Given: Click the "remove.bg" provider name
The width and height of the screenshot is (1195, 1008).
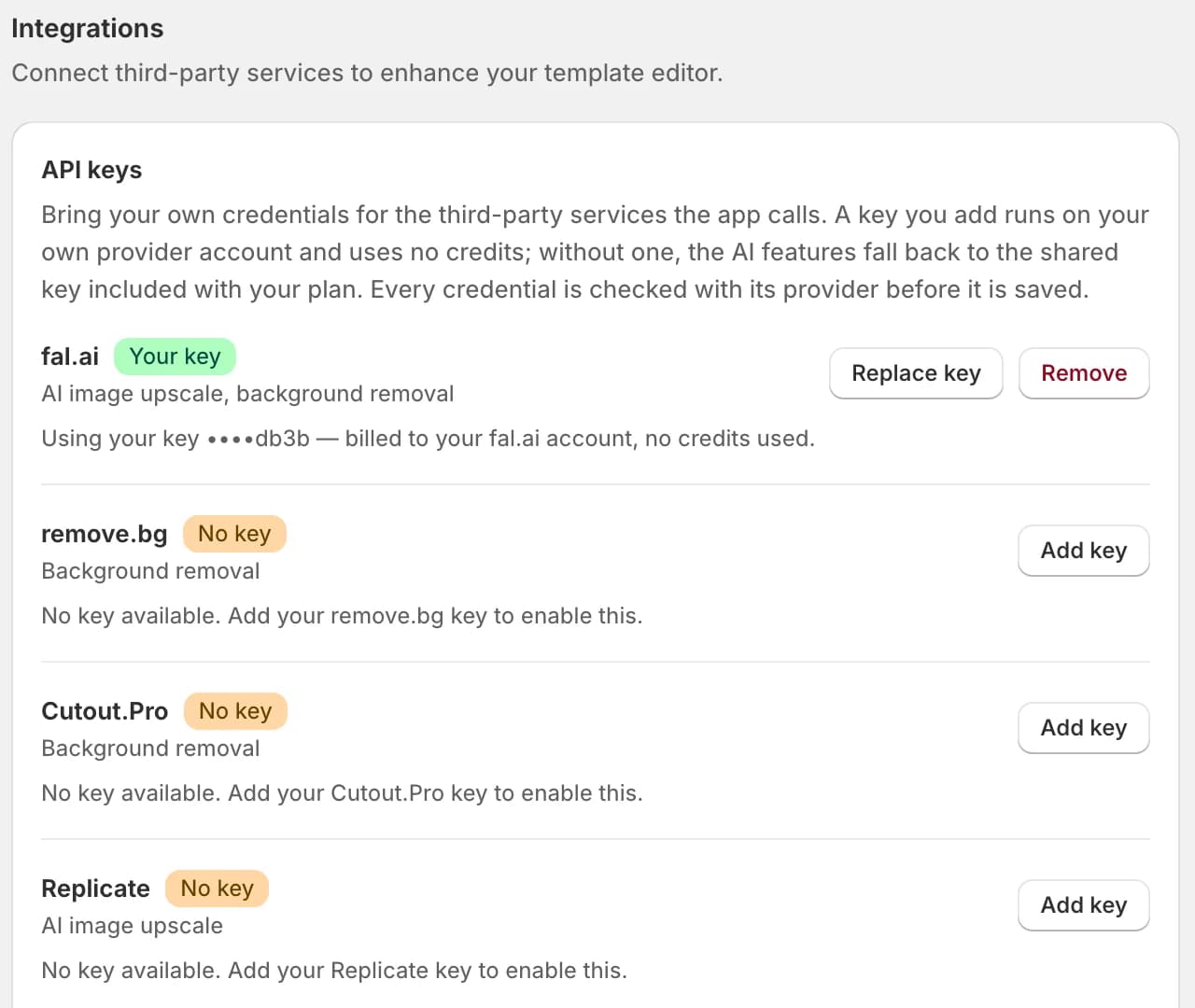Looking at the screenshot, I should [x=105, y=534].
